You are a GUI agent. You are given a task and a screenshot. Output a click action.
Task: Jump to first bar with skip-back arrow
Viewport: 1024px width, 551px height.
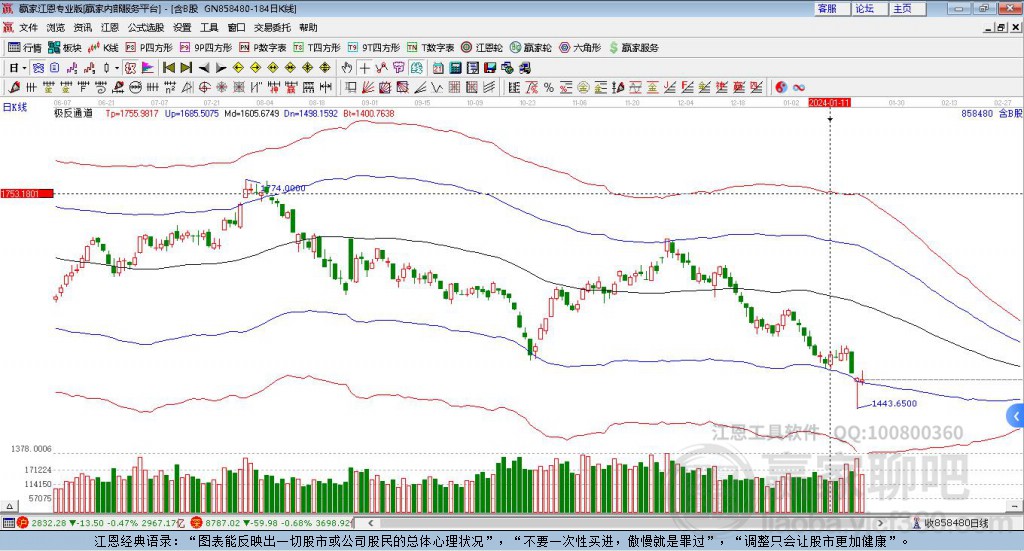(169, 68)
